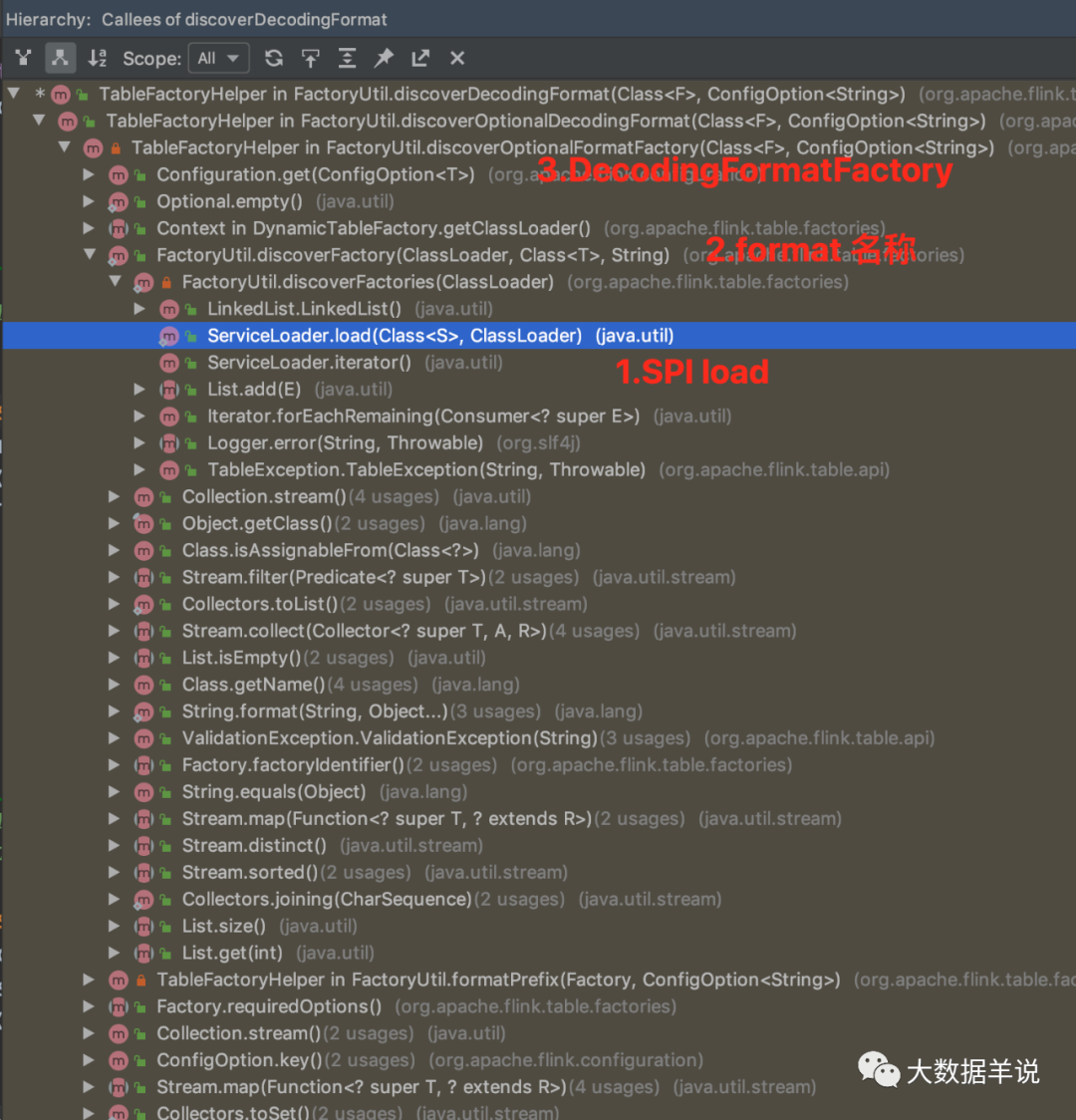Click method icon of ServiceLoader.load row
This screenshot has height=1120, width=1076.
point(168,336)
